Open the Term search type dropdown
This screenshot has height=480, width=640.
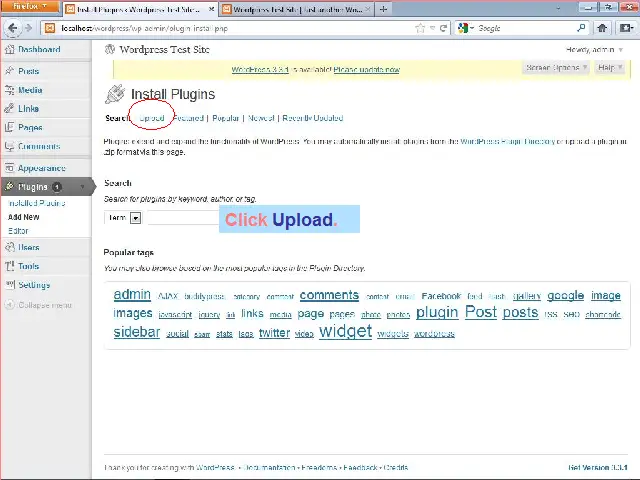[136, 218]
